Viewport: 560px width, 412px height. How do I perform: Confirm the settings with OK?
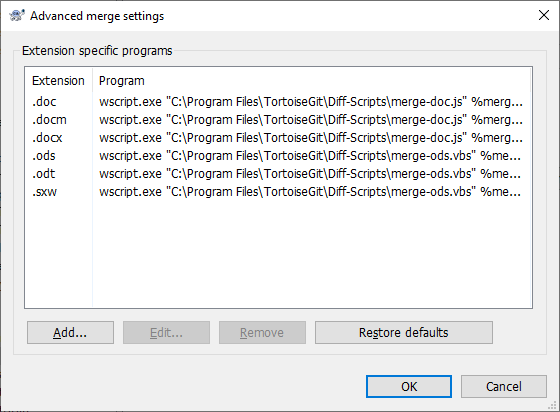coord(409,386)
